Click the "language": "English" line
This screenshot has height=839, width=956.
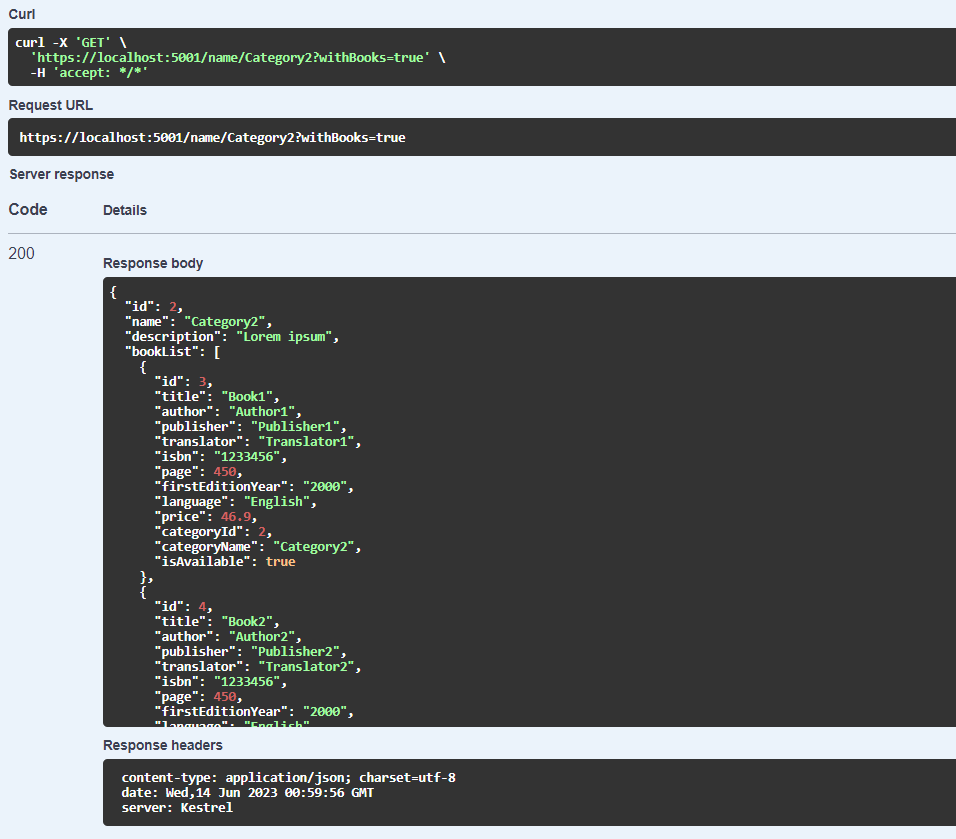click(x=235, y=502)
